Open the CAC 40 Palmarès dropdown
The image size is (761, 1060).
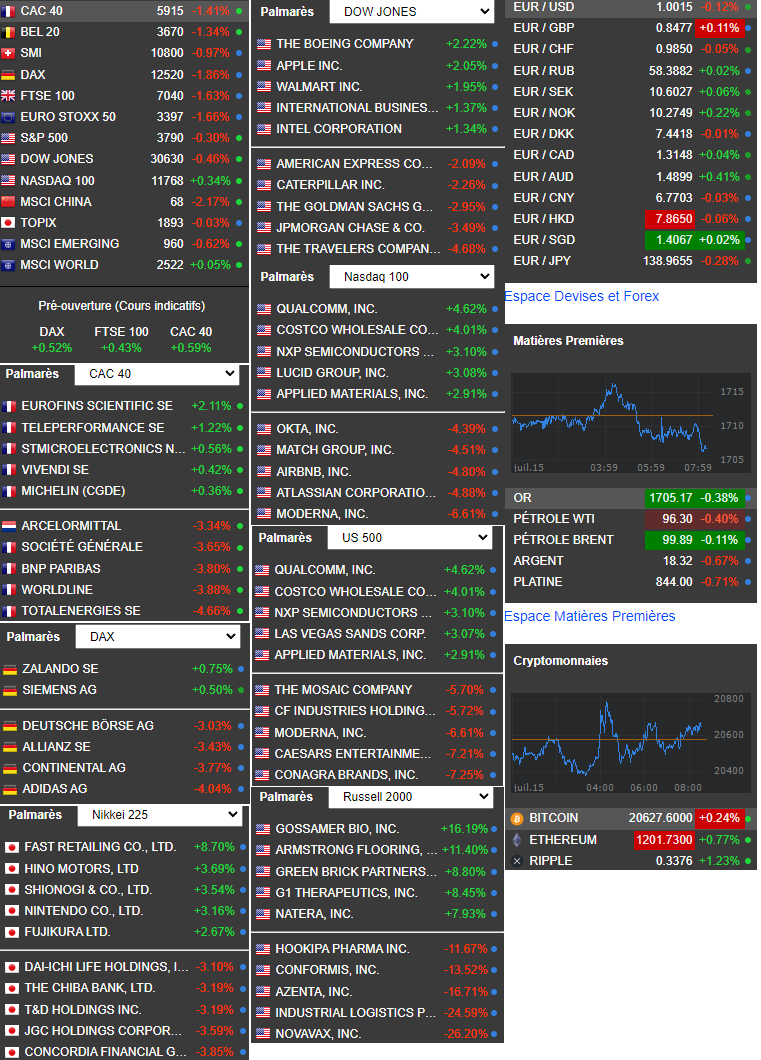click(156, 374)
